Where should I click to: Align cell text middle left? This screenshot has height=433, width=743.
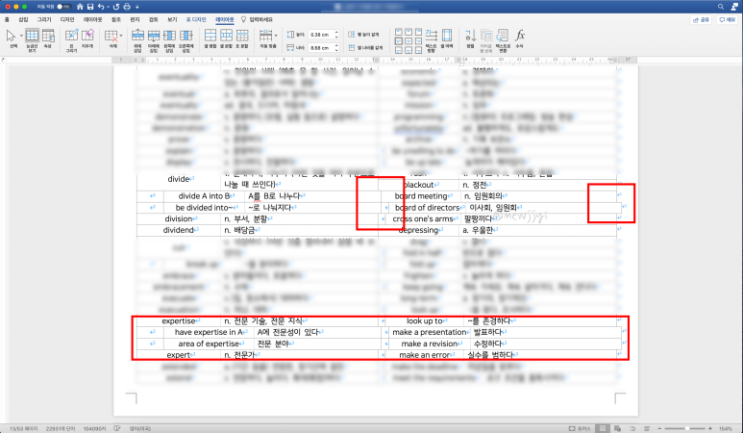click(399, 41)
